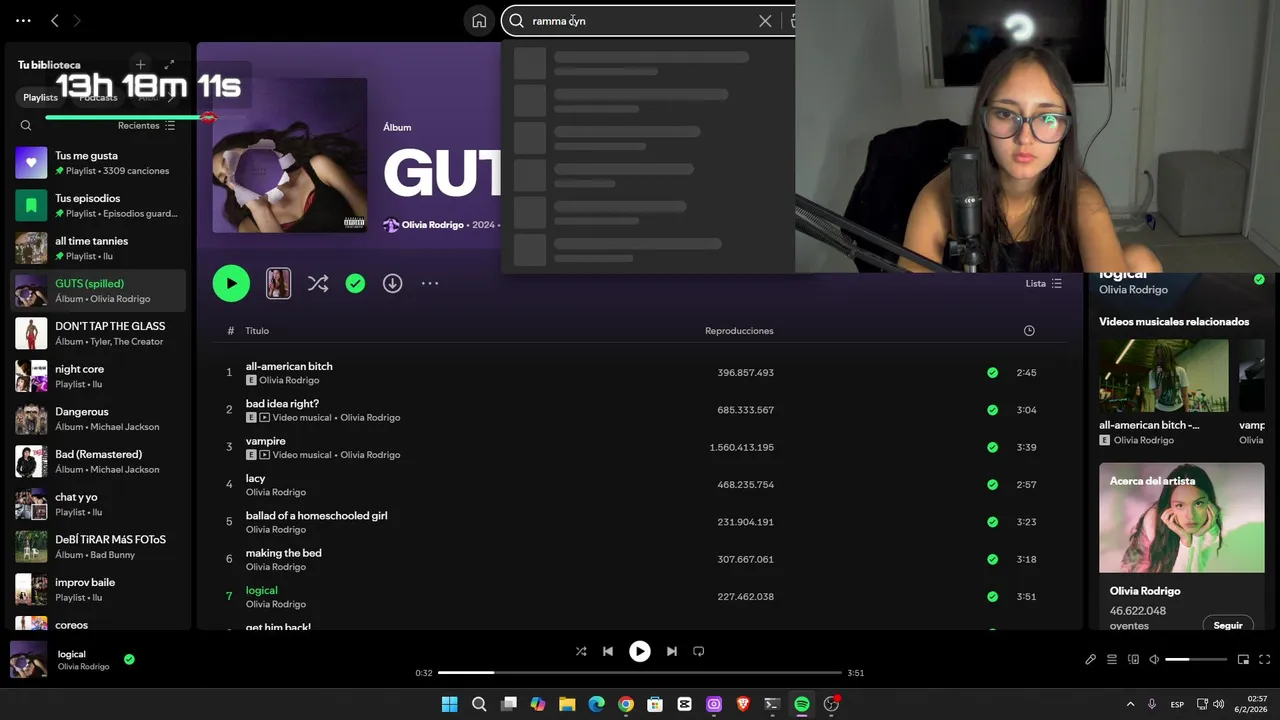Sort tracks by the duration clock header
The image size is (1280, 720).
tap(1029, 331)
